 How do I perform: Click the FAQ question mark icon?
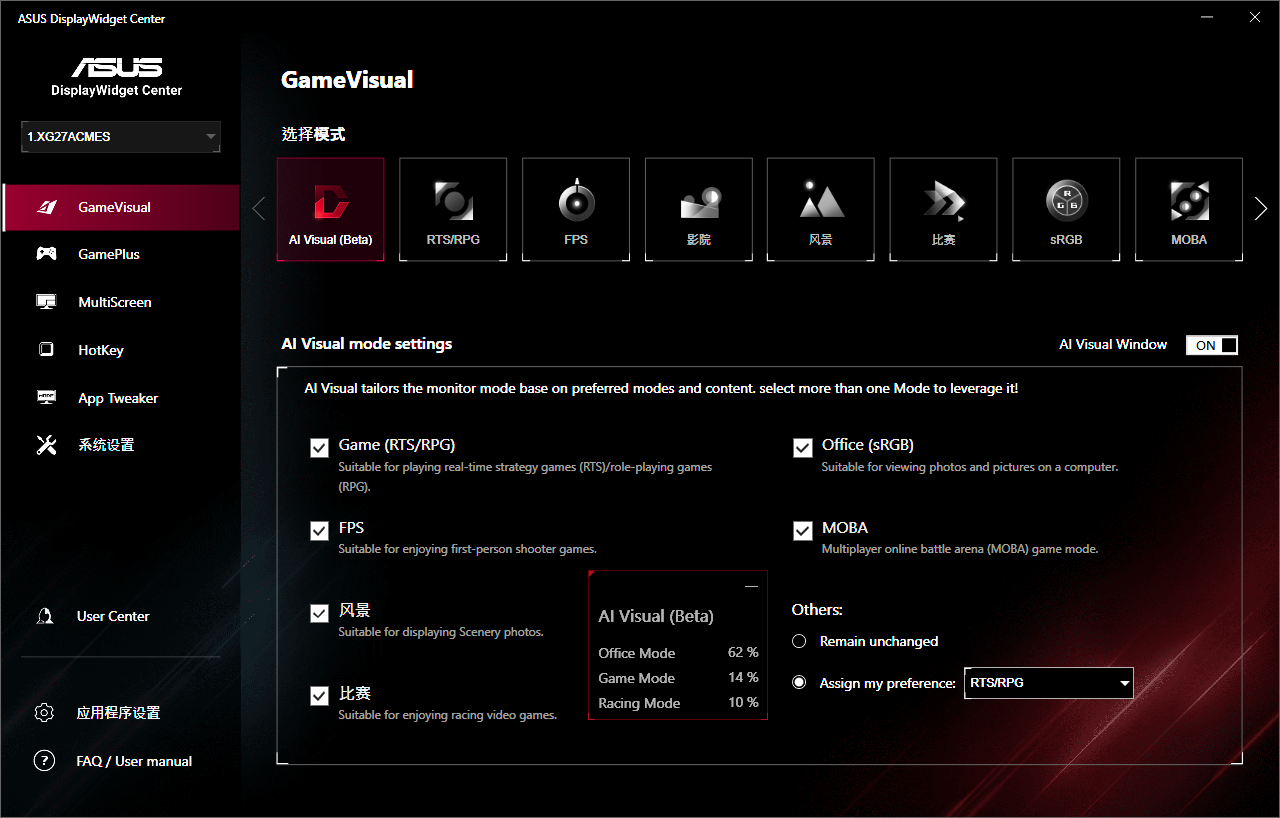[x=44, y=761]
